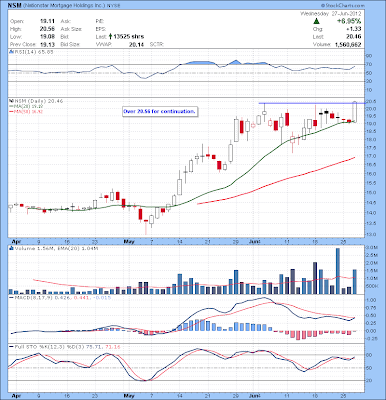Click the RSI(14) legend line icon
386x400 pixels.
point(11,52)
